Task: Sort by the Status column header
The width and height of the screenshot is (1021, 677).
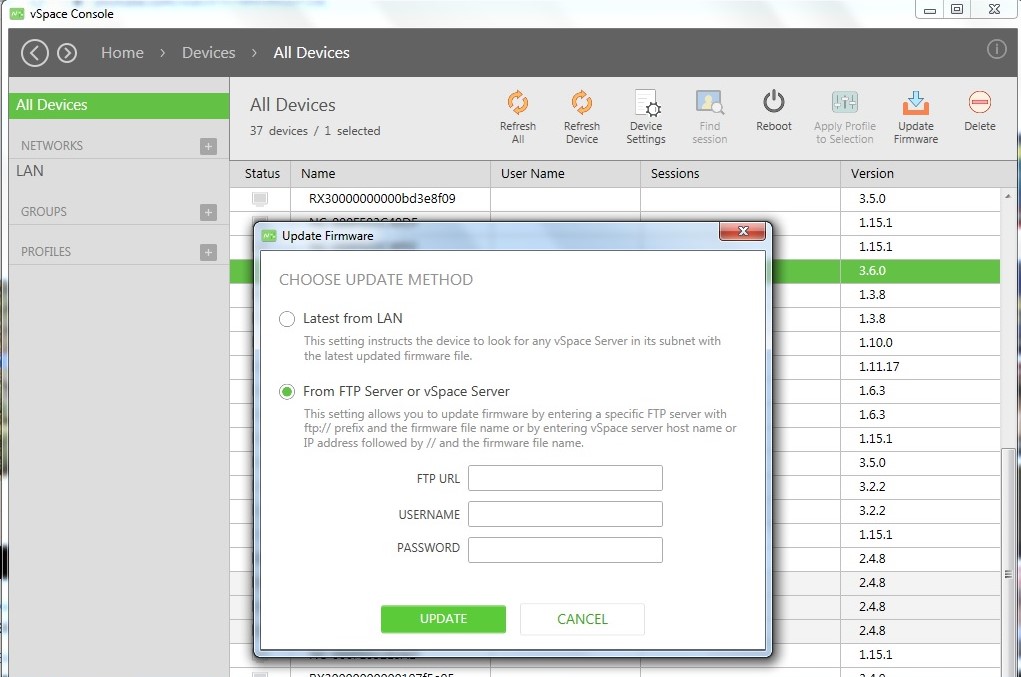Action: click(x=262, y=174)
